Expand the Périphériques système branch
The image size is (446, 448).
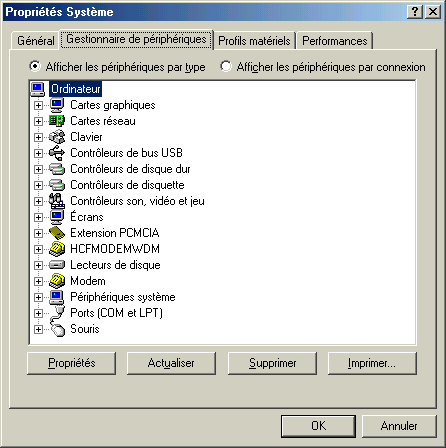coord(38,297)
